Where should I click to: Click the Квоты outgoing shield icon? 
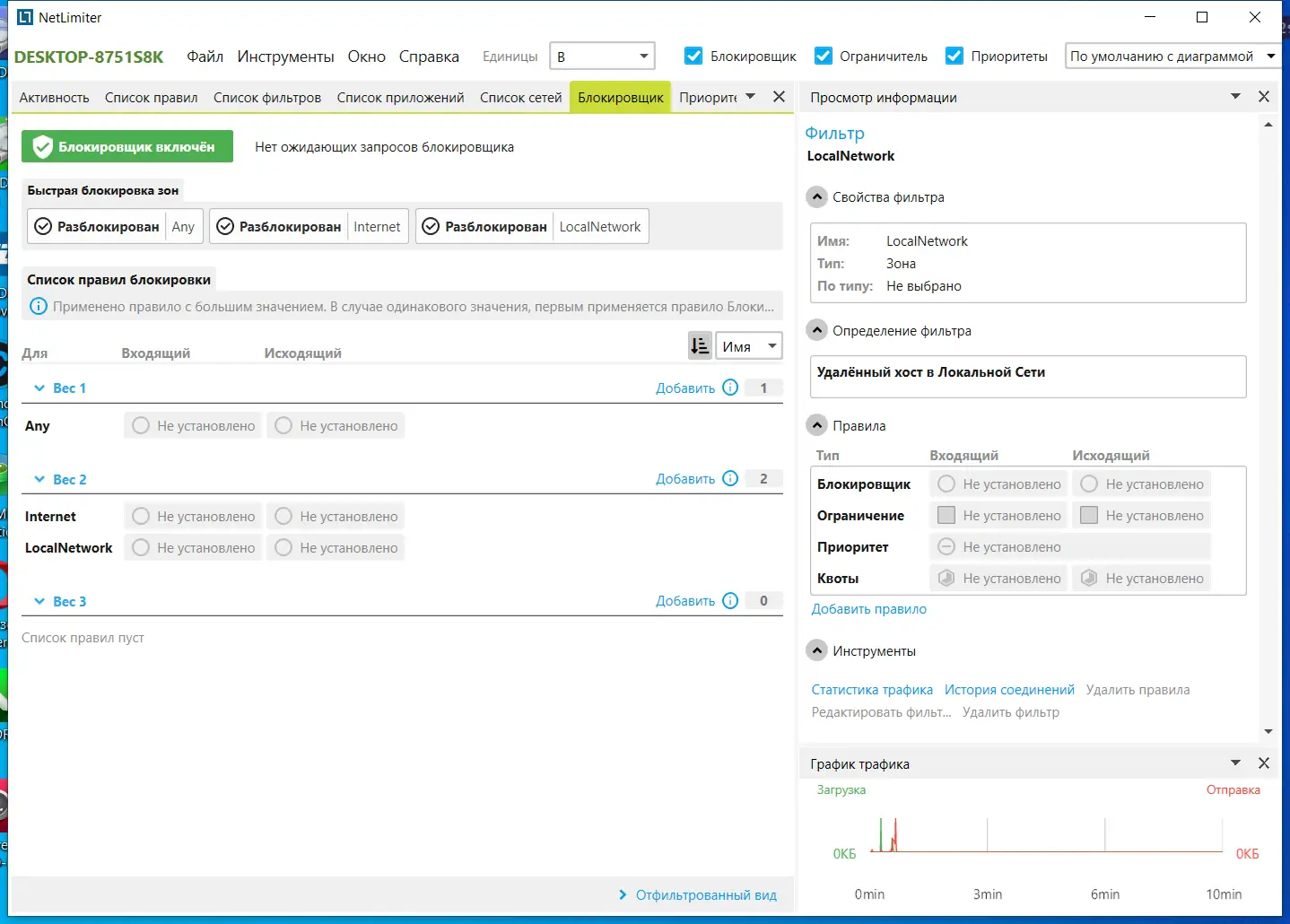tap(1088, 578)
